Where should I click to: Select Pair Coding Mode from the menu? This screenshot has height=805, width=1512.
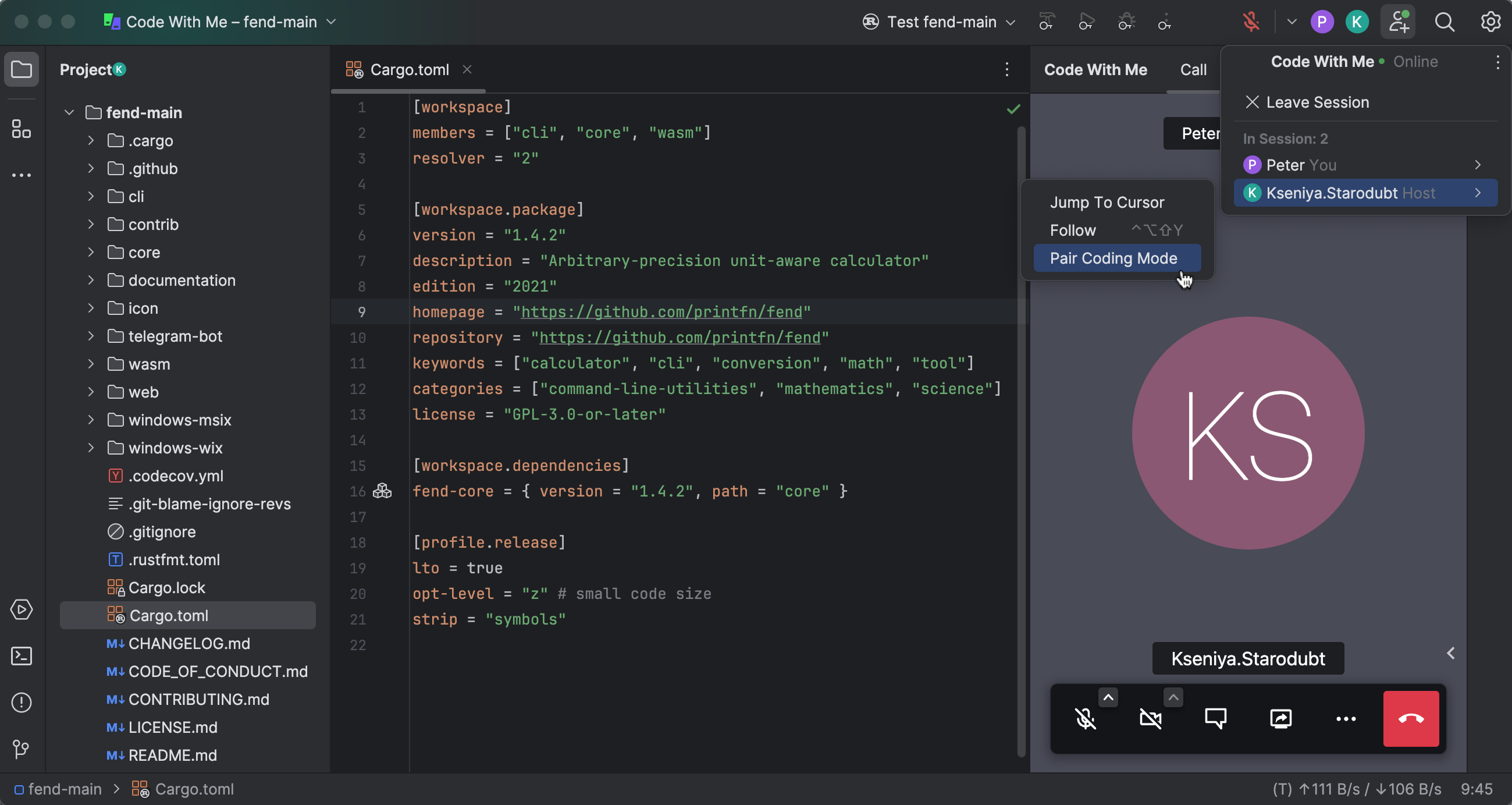(1113, 258)
